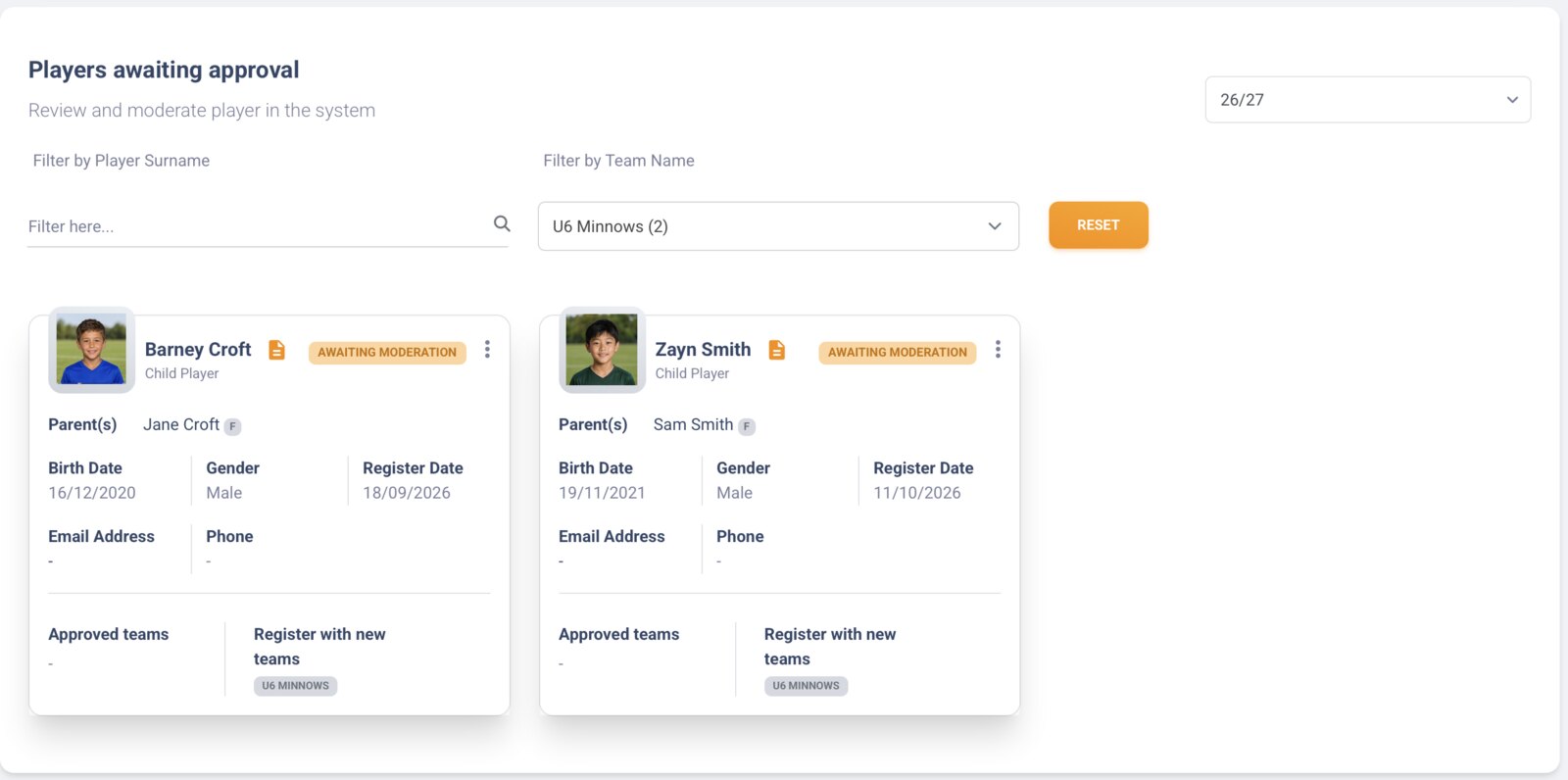The height and width of the screenshot is (780, 1568).
Task: Click parent name Sam Smith
Action: click(693, 424)
